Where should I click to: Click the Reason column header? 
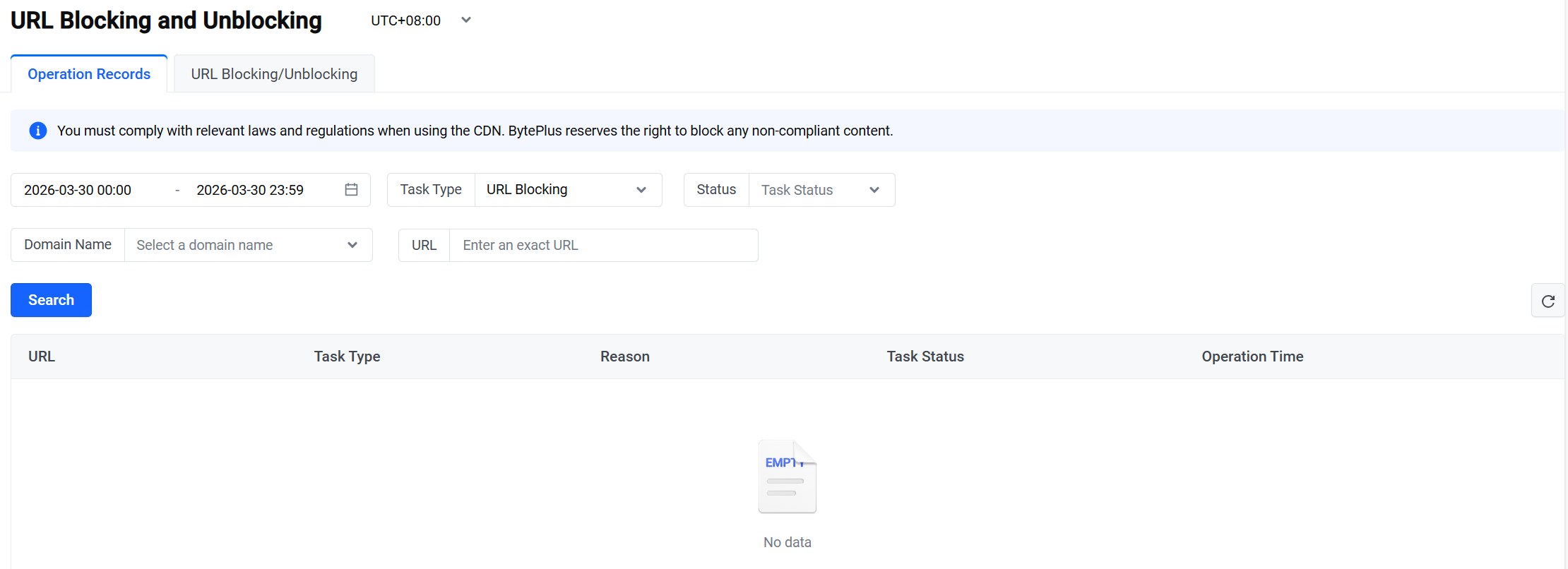(624, 357)
